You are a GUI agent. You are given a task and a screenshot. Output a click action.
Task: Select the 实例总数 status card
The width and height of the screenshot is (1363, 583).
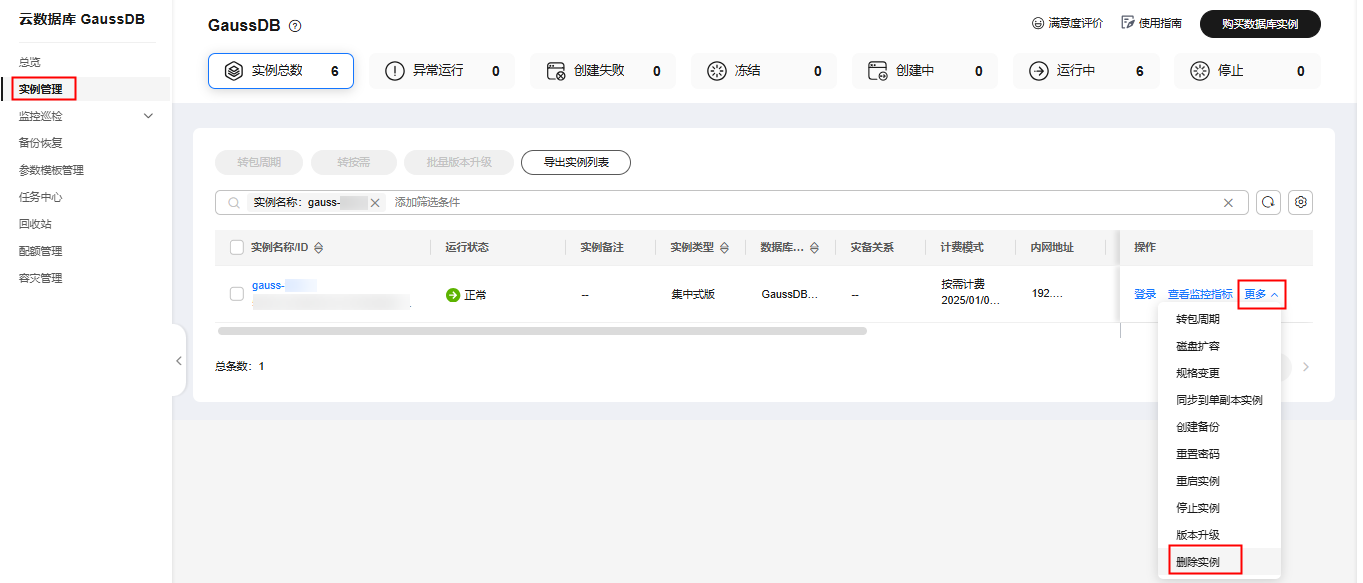point(281,71)
